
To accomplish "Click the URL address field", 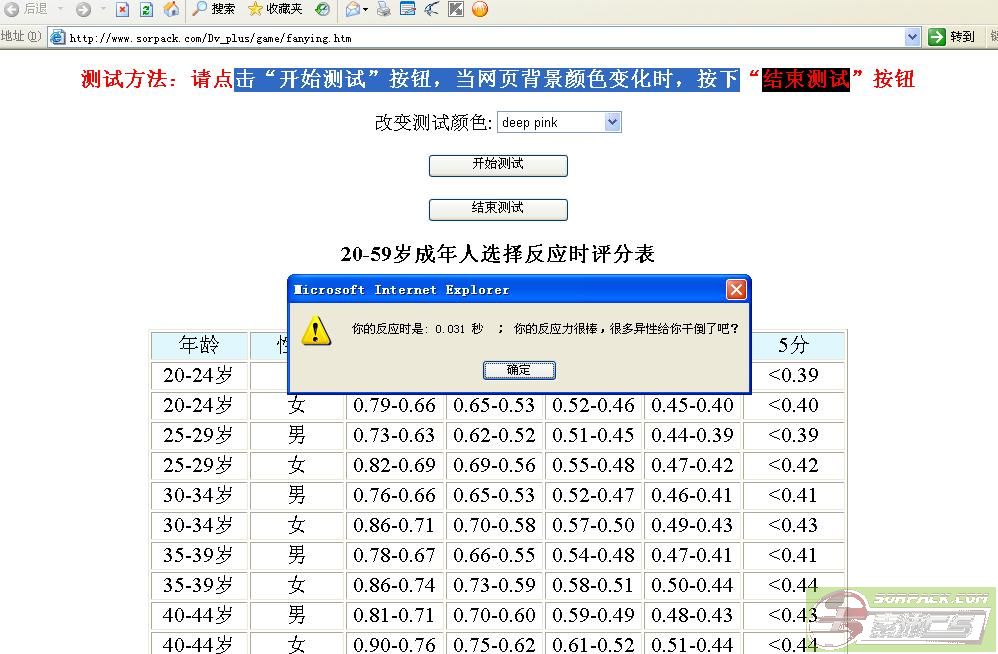I will click(480, 38).
